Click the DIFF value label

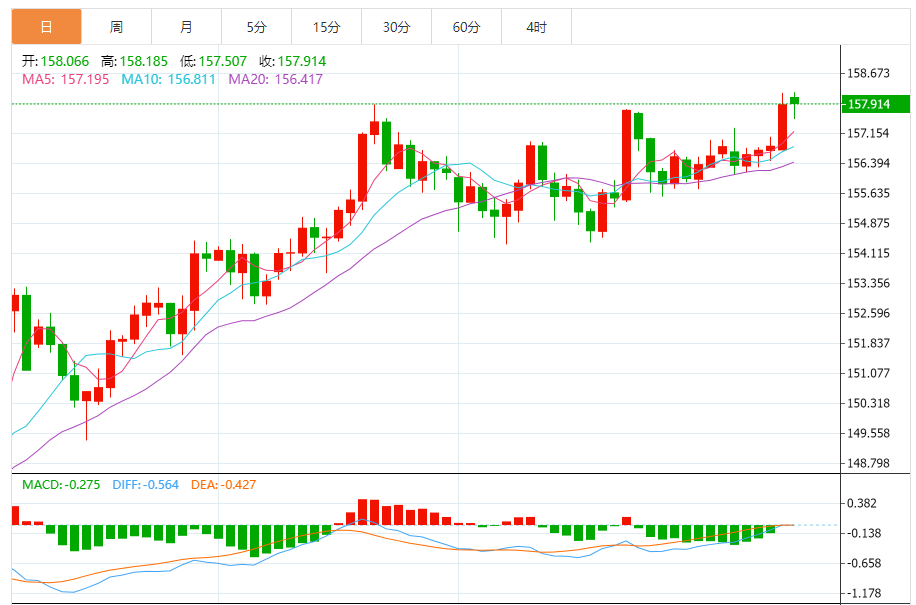(146, 485)
